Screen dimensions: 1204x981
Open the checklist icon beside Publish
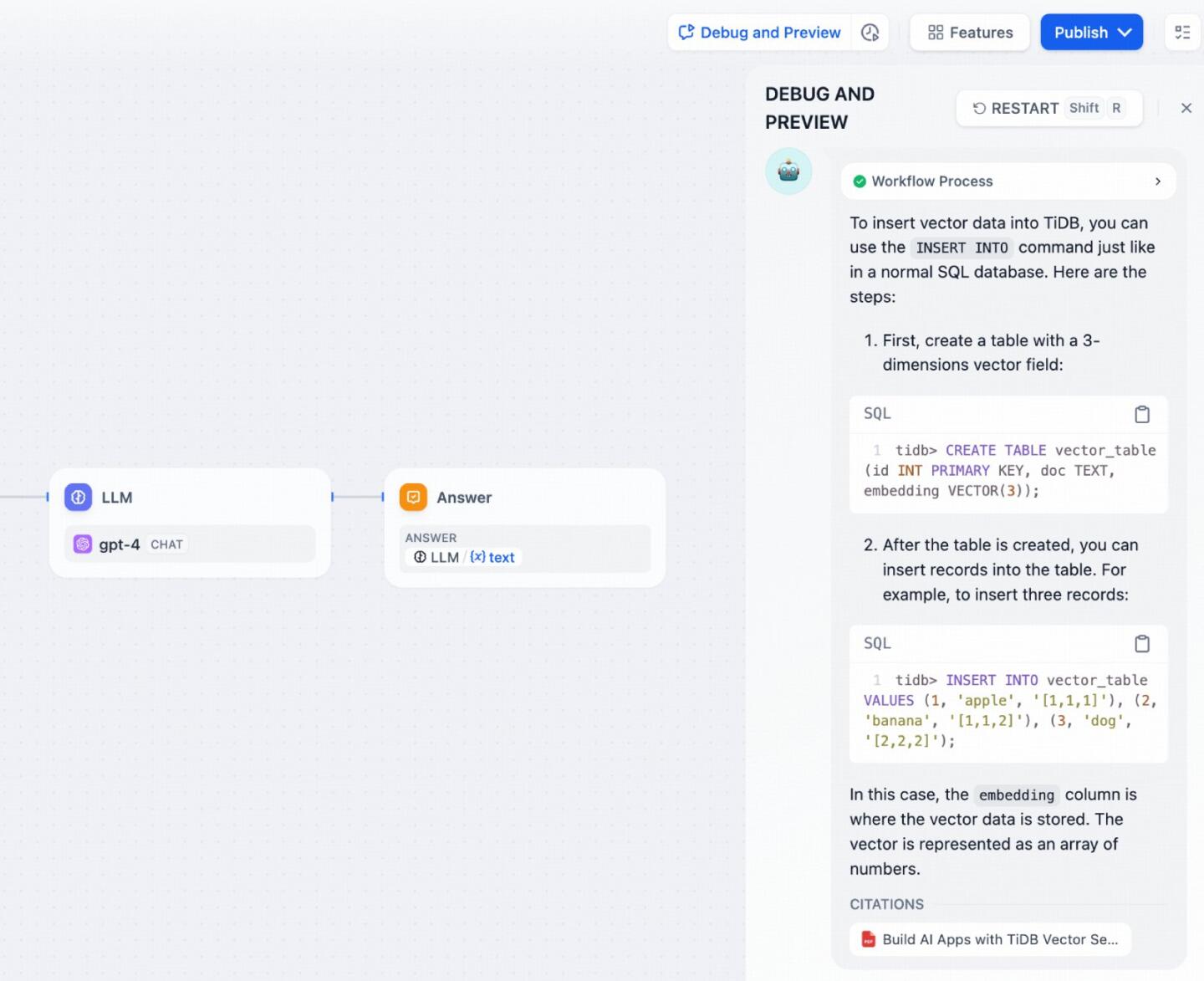click(1182, 33)
